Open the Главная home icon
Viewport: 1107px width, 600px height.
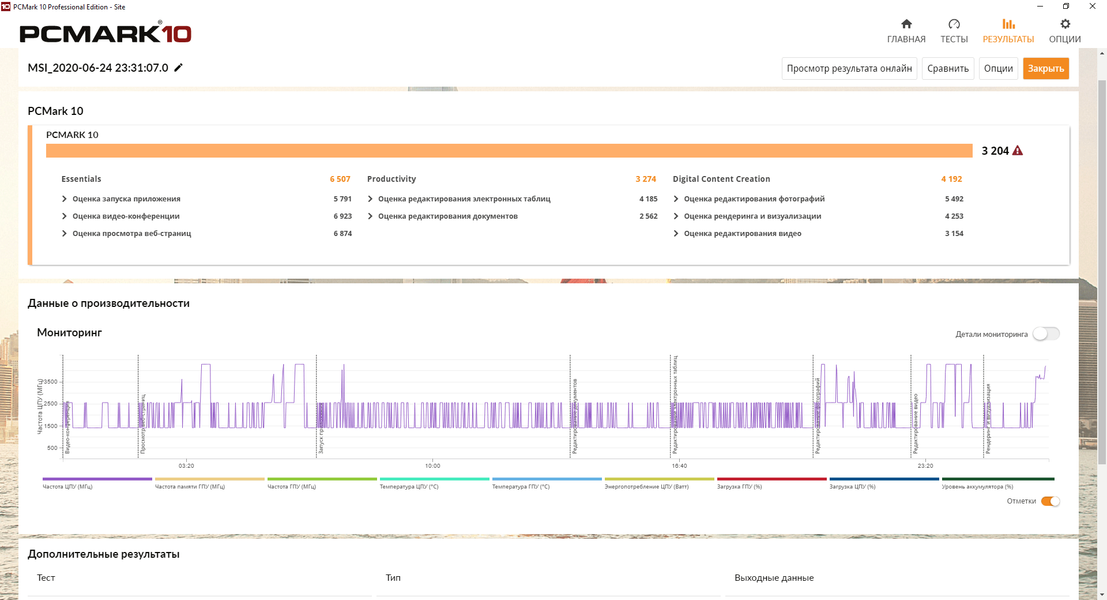coord(906,24)
